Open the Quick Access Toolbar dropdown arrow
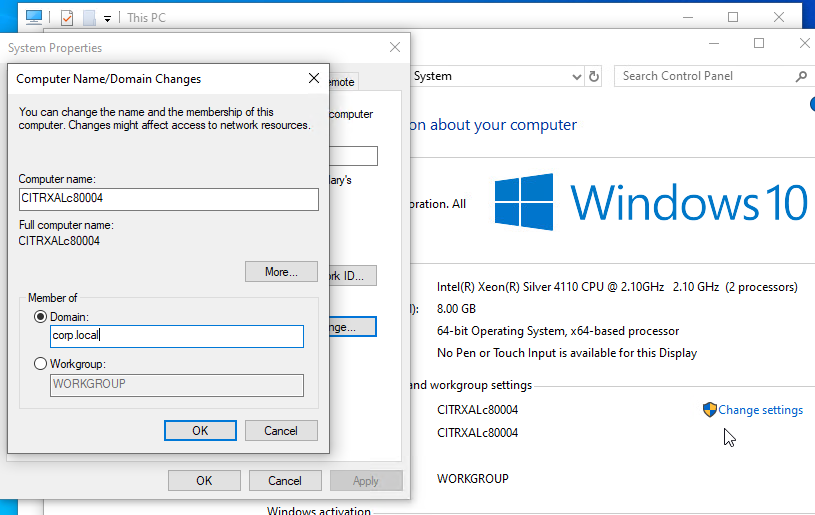This screenshot has width=815, height=515. 108,19
